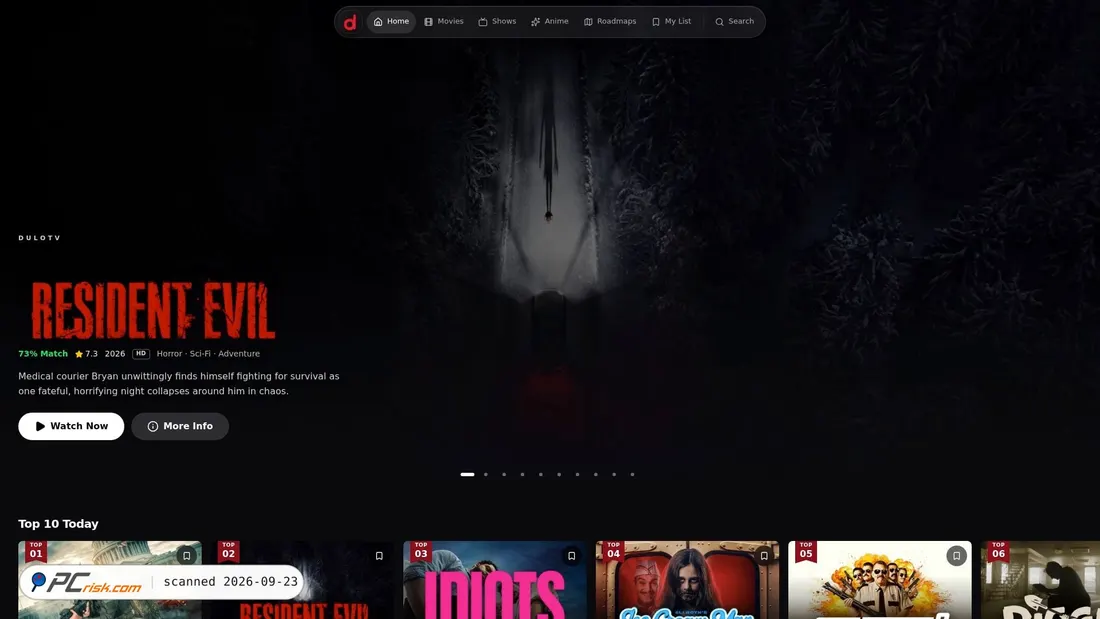
Task: Switch to the Anime section
Action: (x=550, y=22)
